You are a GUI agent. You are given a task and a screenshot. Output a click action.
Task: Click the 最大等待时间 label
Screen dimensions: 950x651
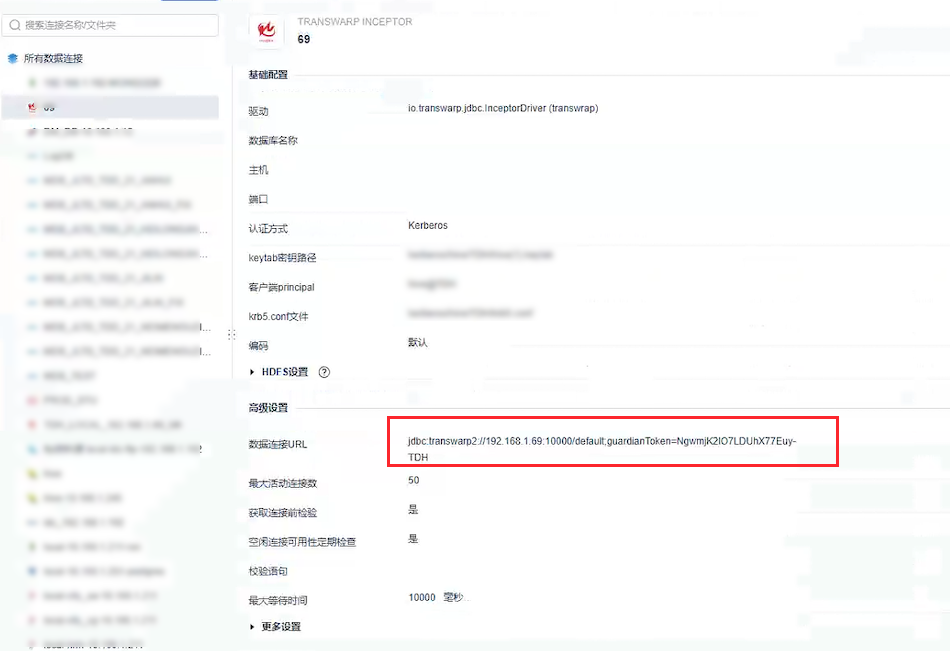click(x=277, y=601)
